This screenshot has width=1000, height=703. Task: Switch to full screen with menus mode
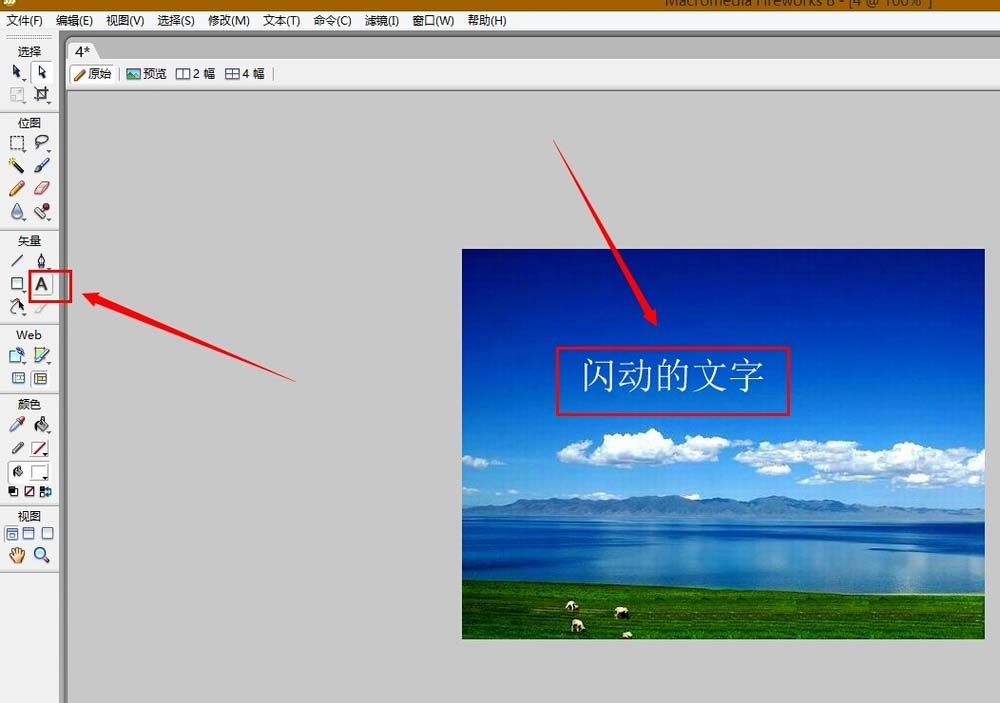click(x=29, y=533)
